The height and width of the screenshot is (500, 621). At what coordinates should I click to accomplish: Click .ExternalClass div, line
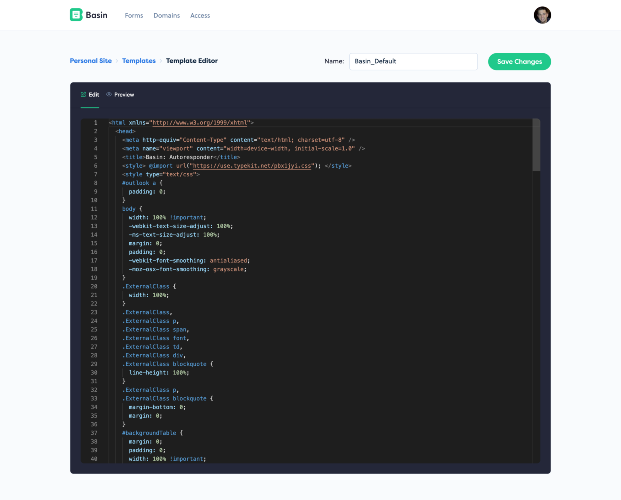[154, 355]
